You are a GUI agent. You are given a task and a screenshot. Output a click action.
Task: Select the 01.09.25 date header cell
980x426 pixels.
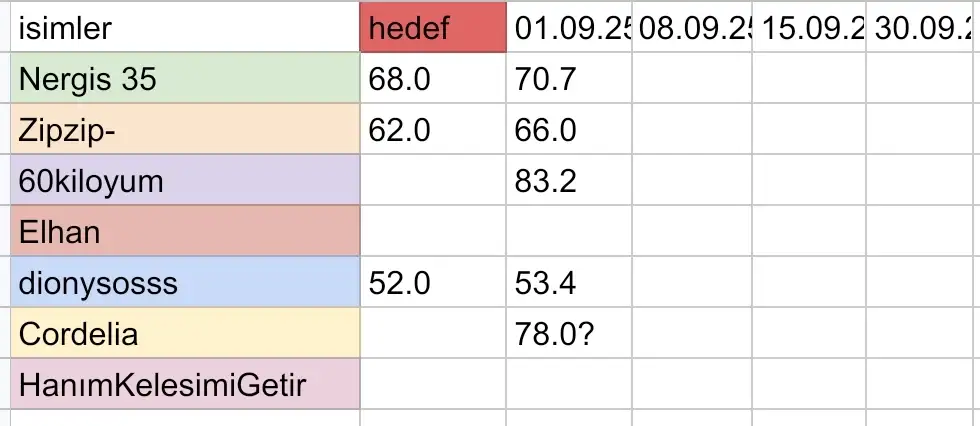click(569, 28)
